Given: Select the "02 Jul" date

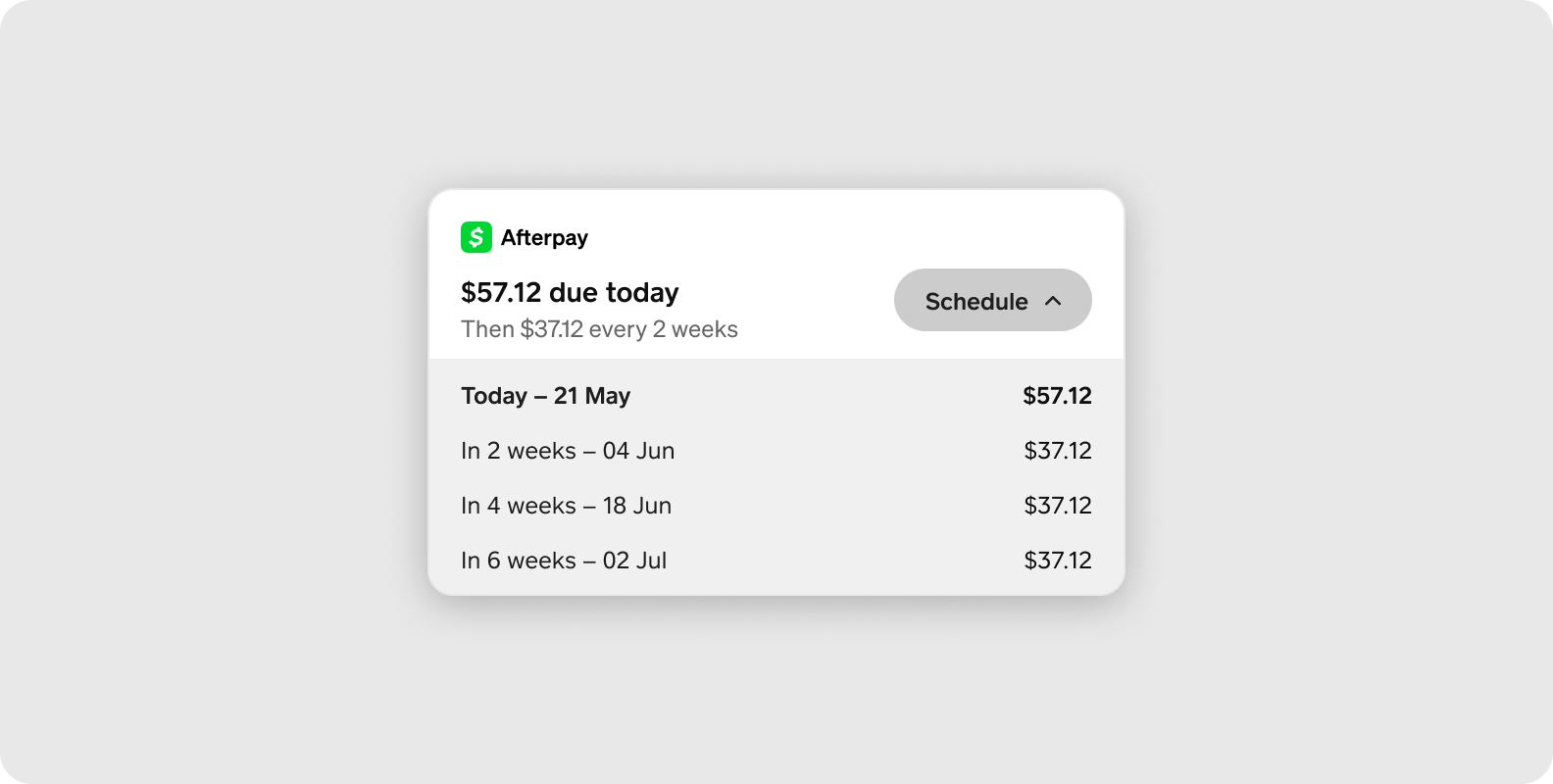Looking at the screenshot, I should (634, 561).
